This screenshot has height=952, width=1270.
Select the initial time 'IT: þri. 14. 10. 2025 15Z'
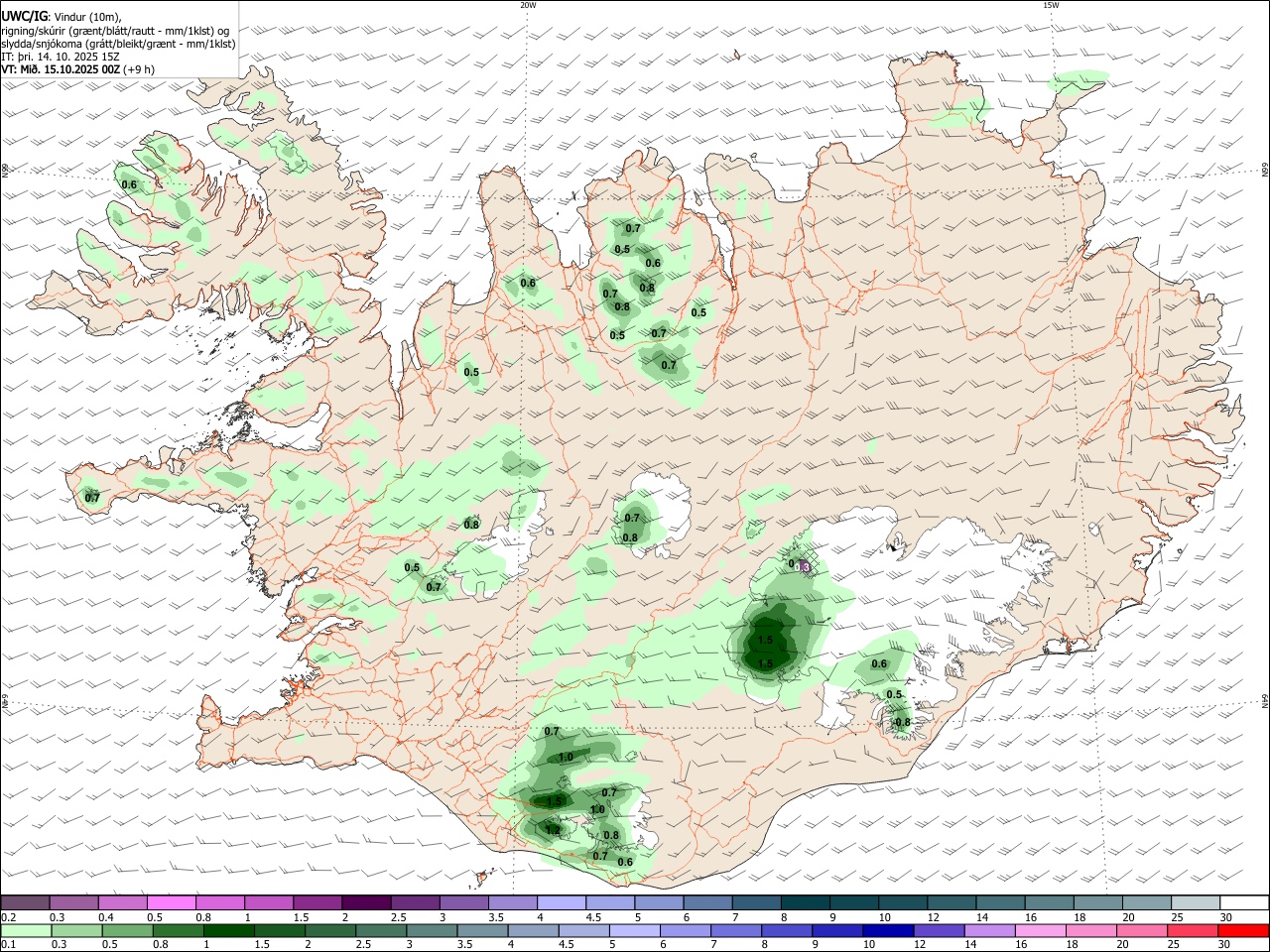pyautogui.click(x=61, y=57)
